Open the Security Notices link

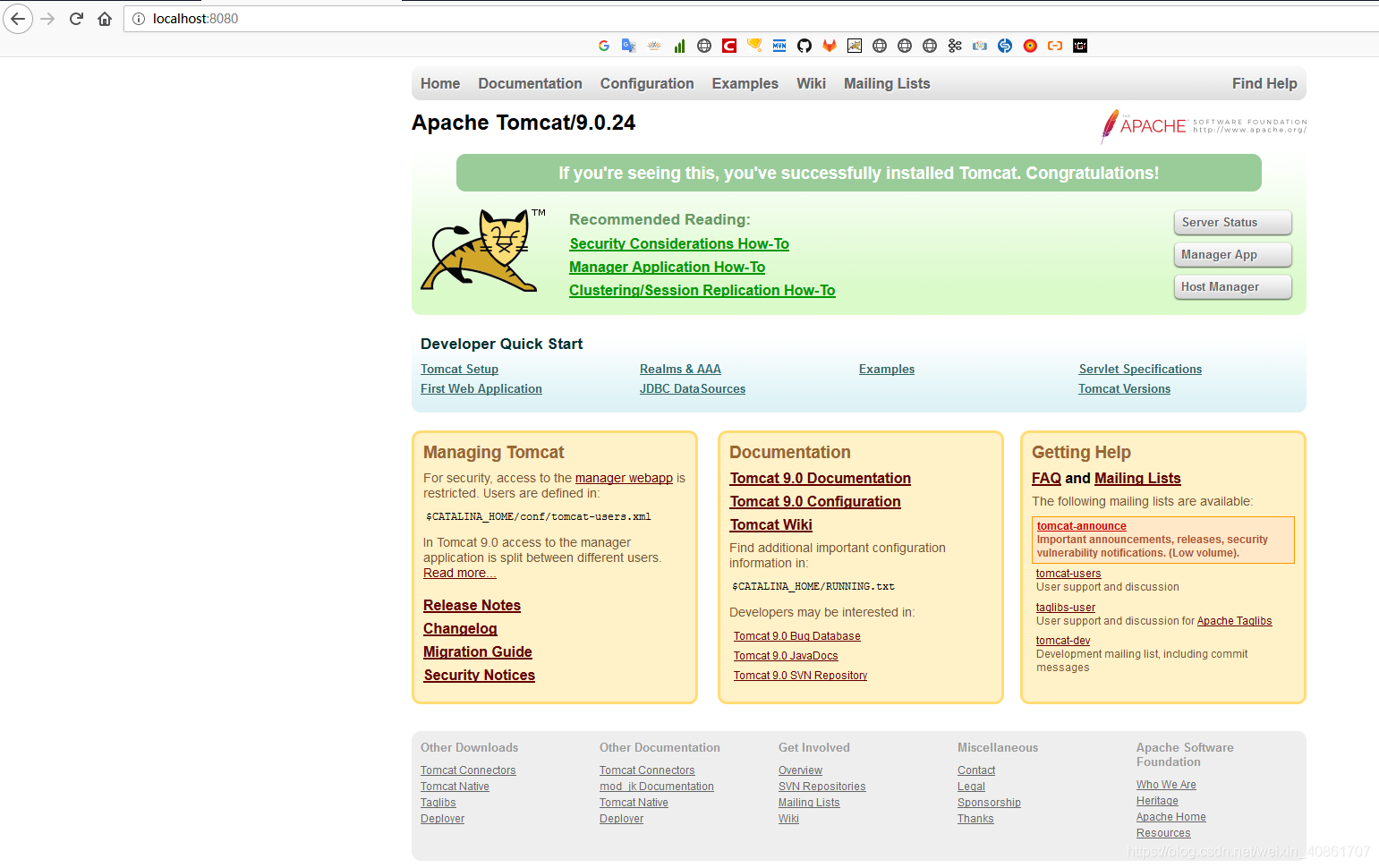[x=479, y=676]
